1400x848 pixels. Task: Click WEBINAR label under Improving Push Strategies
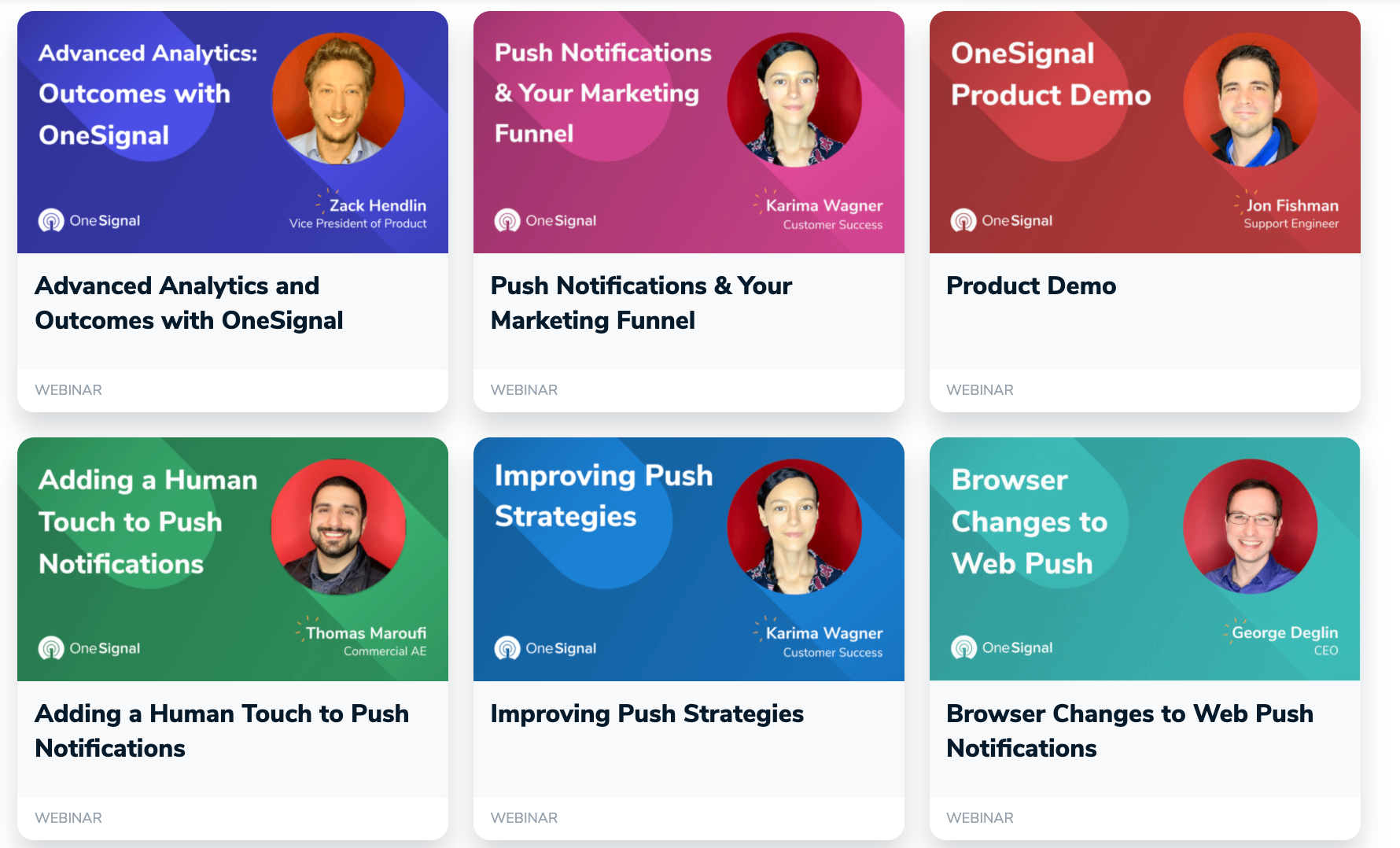click(524, 818)
